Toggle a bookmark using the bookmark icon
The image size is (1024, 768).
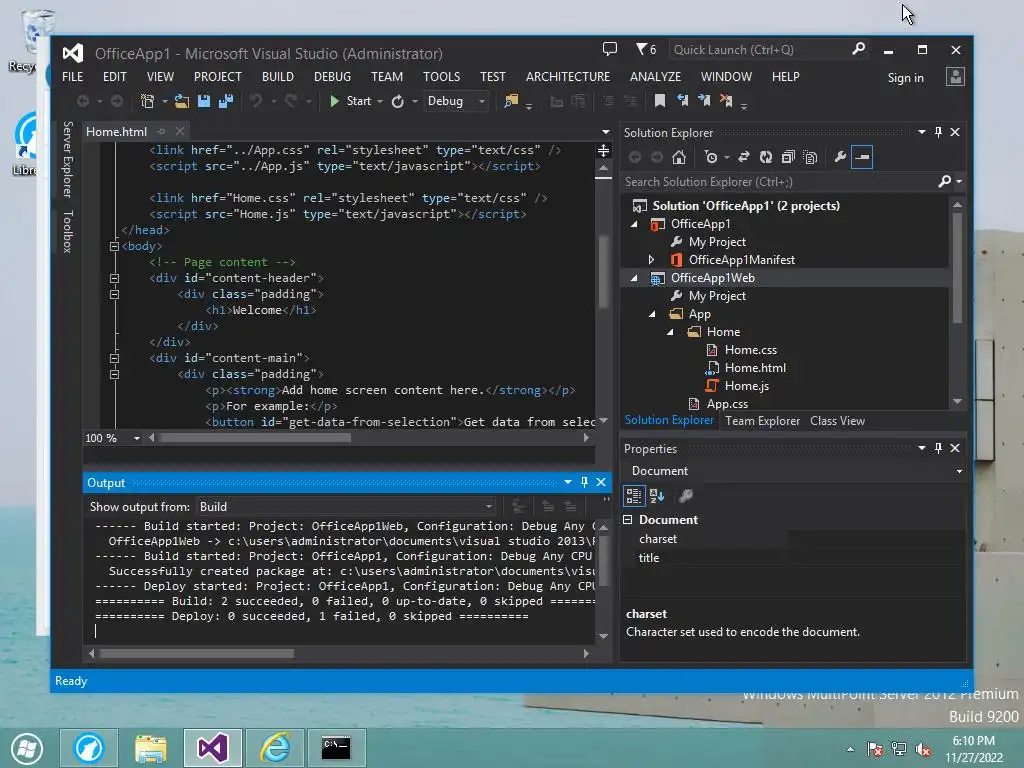pos(660,101)
